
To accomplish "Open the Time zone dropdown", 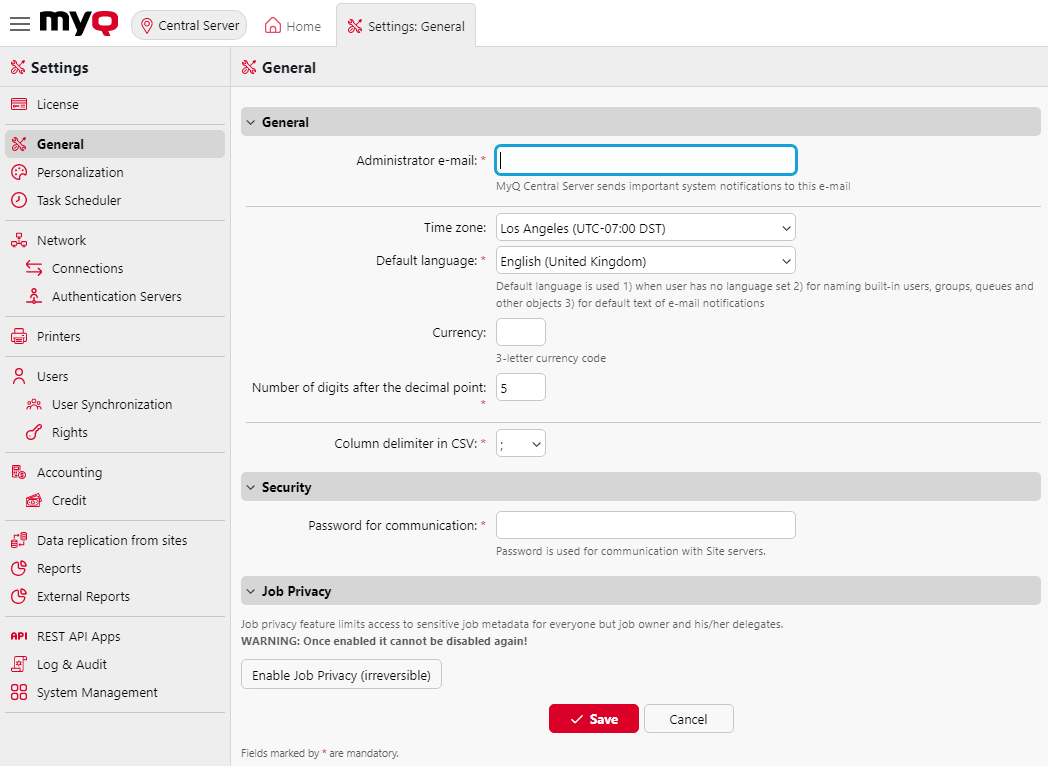I will click(645, 227).
